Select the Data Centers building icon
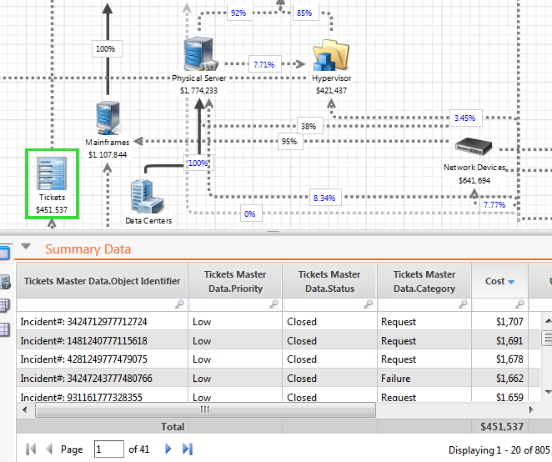 click(x=147, y=196)
